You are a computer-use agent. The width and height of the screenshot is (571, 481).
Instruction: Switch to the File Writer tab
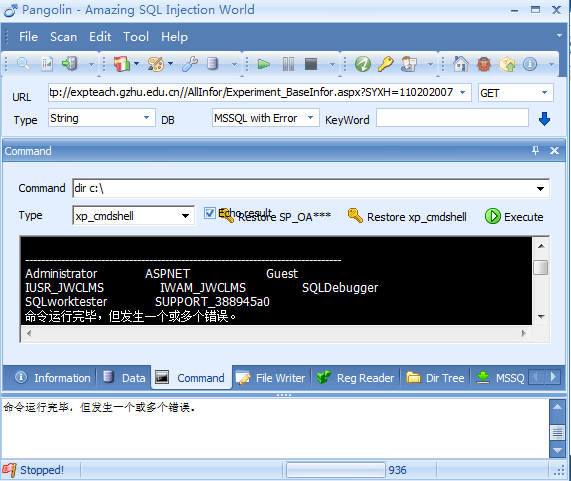click(x=271, y=378)
